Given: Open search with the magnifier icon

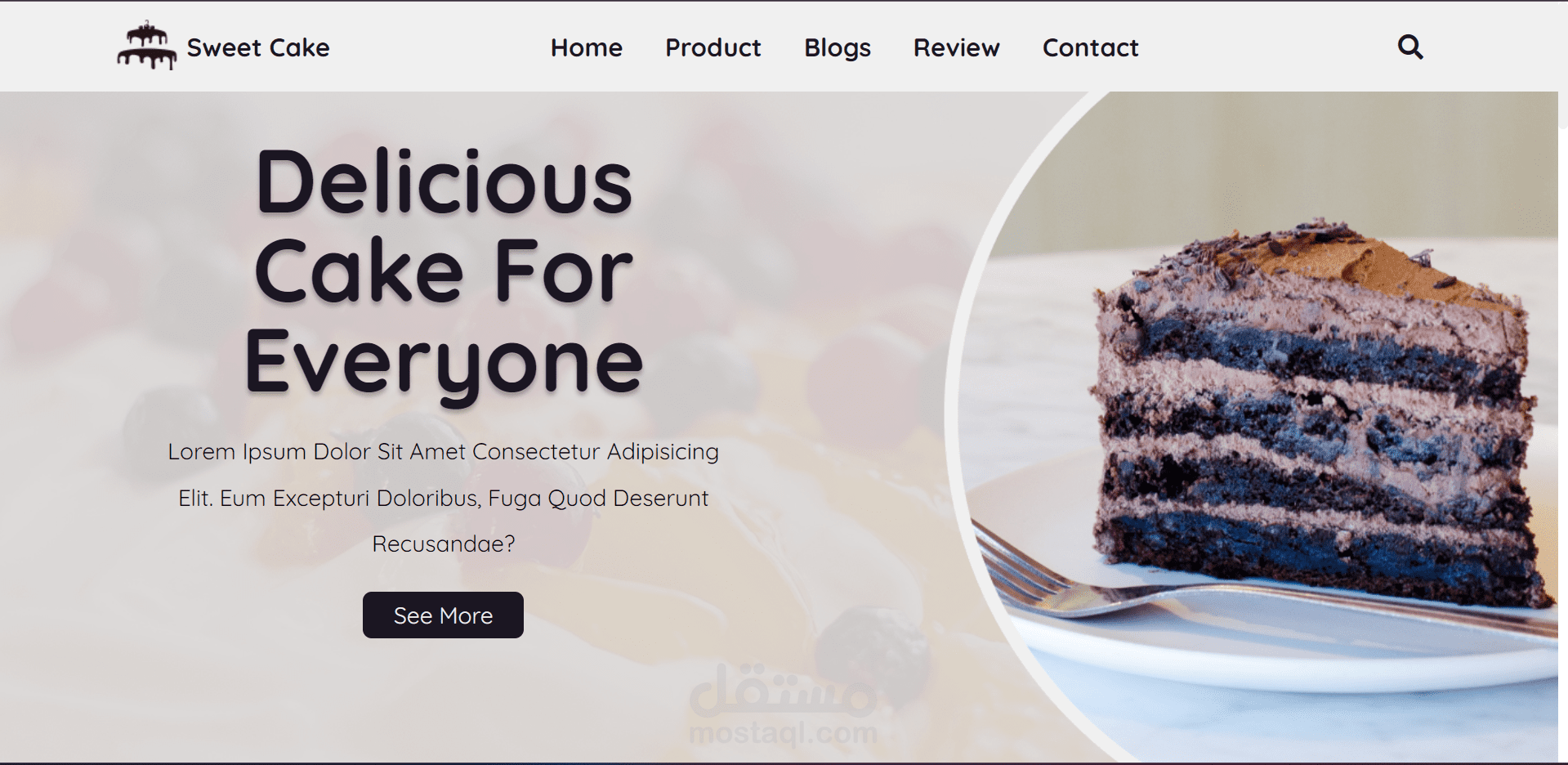Looking at the screenshot, I should coord(1410,47).
